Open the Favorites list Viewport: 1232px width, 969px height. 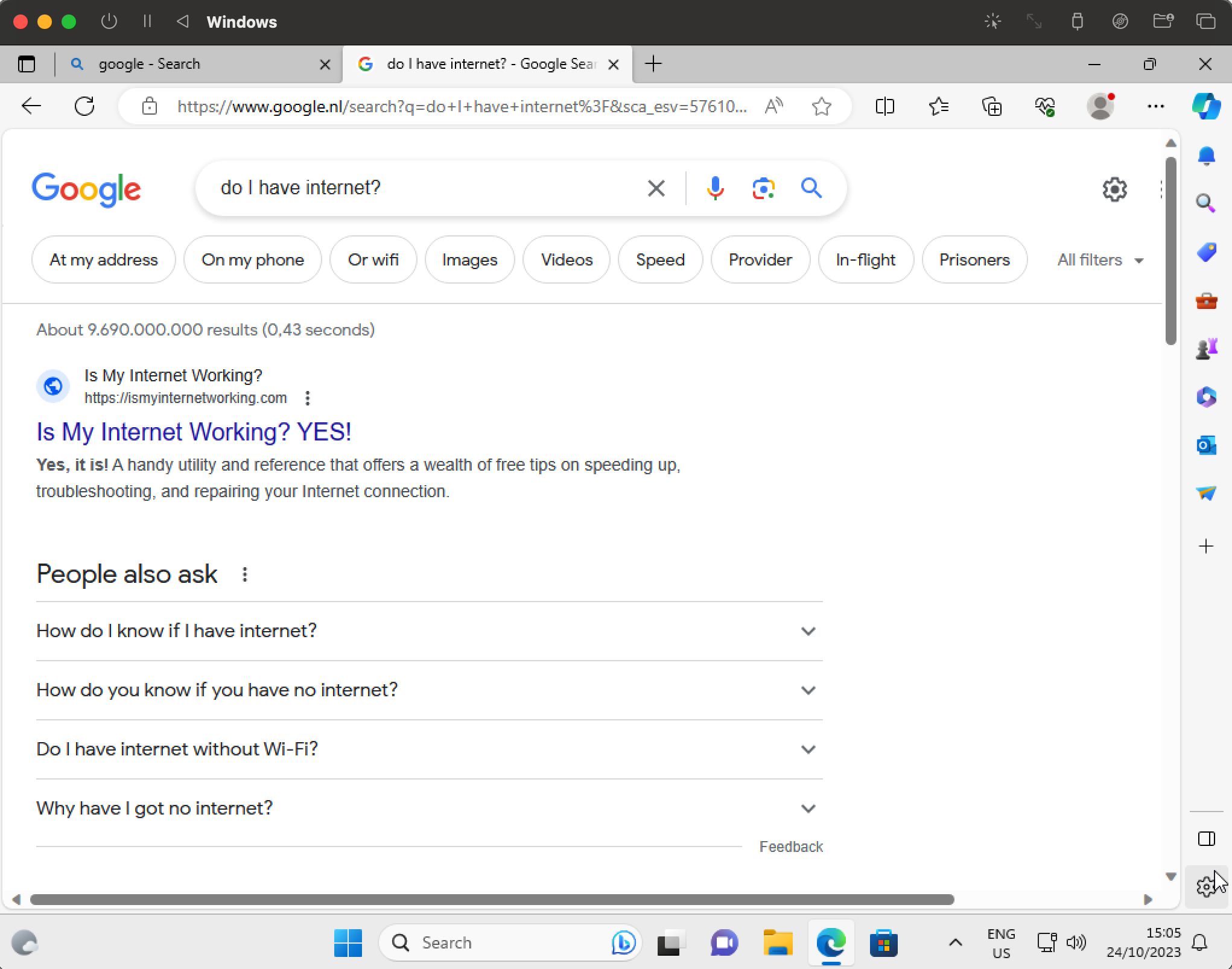click(938, 107)
